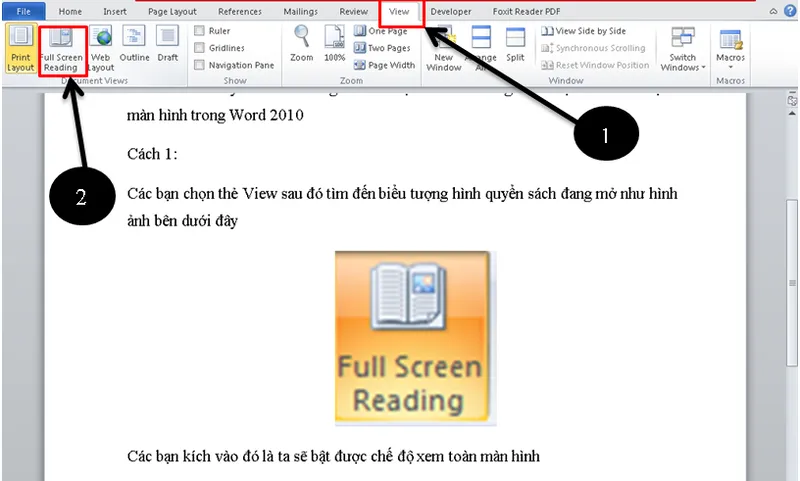
Task: Set zoom to 100% icon
Action: pos(335,45)
